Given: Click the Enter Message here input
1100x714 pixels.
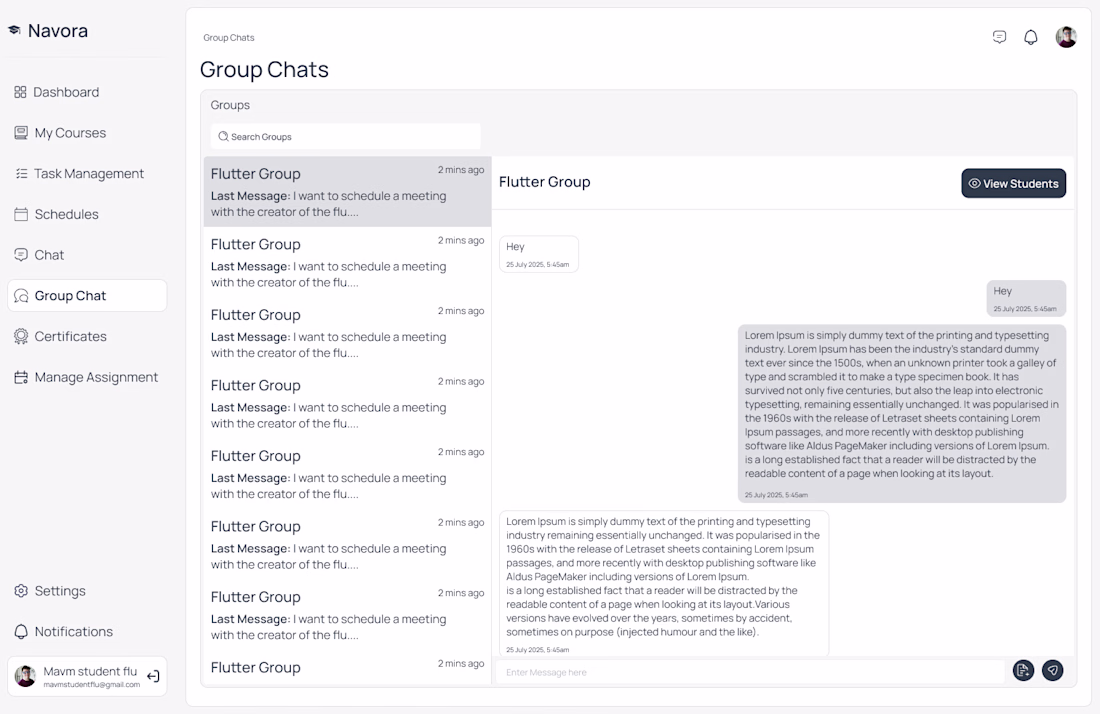Looking at the screenshot, I should click(x=750, y=672).
